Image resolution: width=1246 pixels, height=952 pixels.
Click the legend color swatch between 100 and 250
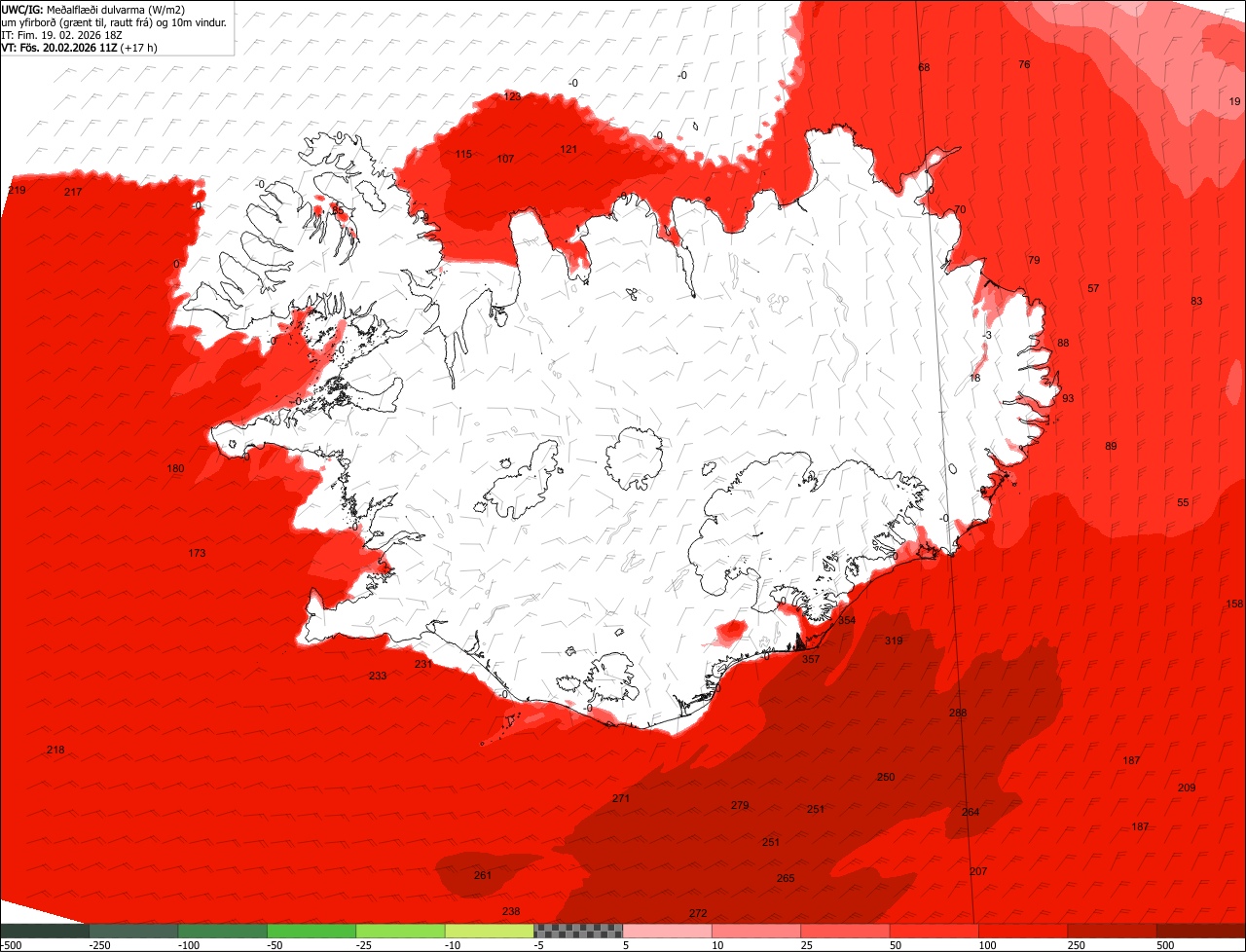tap(1023, 931)
